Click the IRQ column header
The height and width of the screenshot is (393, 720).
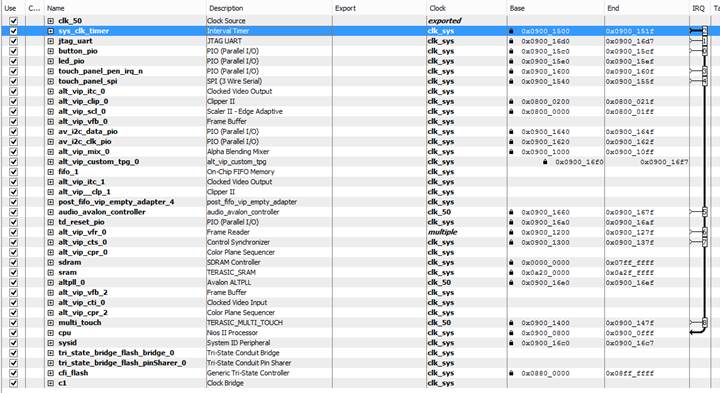click(x=698, y=8)
